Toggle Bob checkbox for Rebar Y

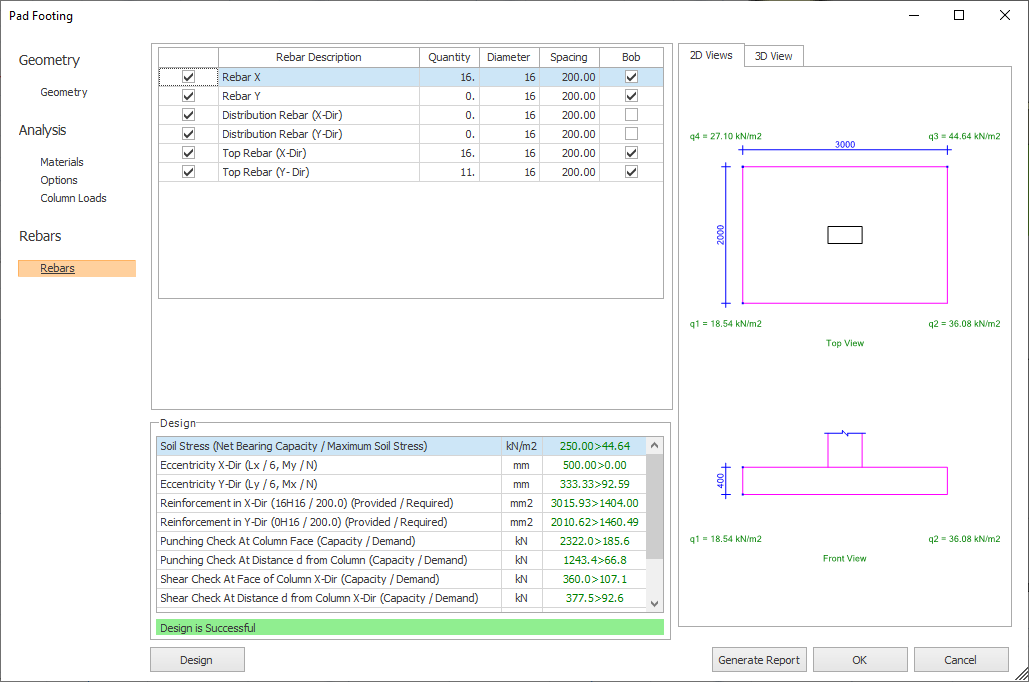click(x=631, y=96)
